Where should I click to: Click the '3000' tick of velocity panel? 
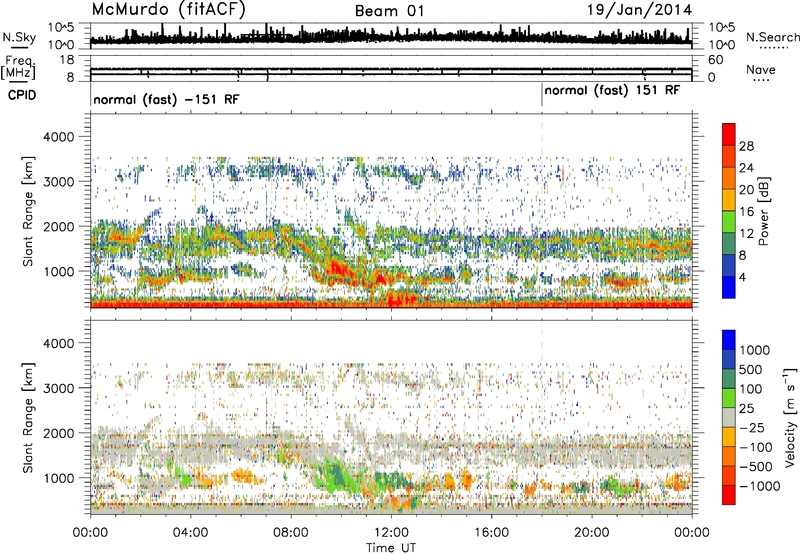click(58, 388)
